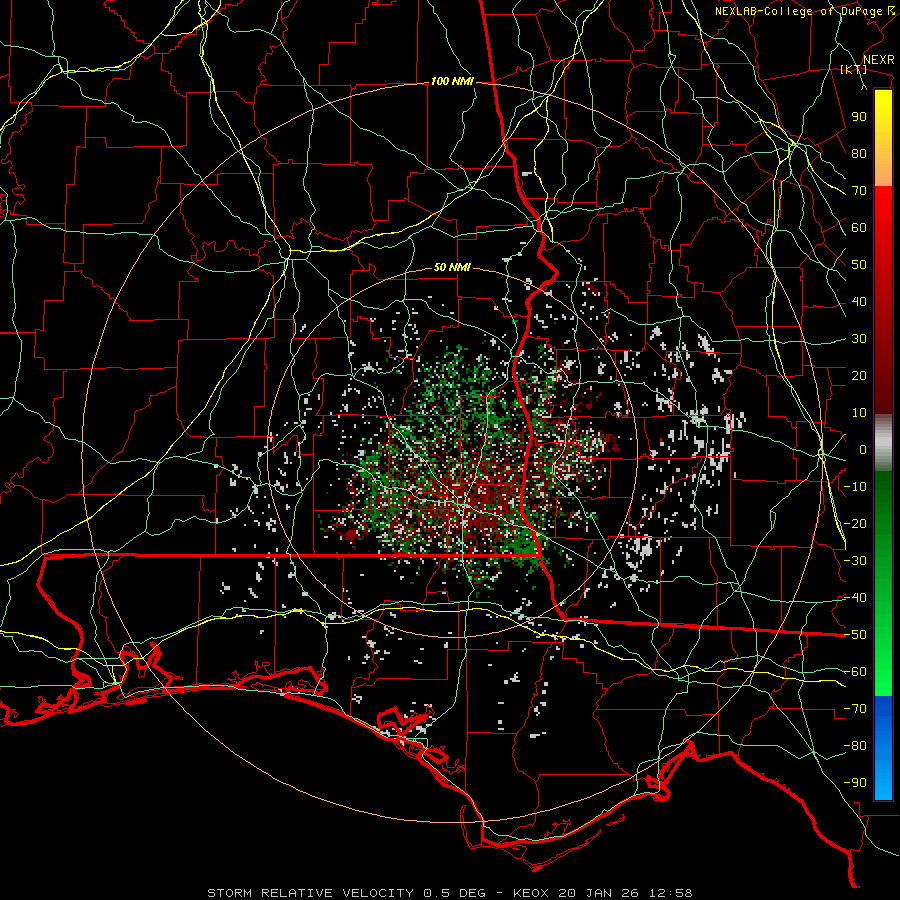Click the positive 80 scale value
Viewport: 900px width, 900px height.
tap(859, 153)
